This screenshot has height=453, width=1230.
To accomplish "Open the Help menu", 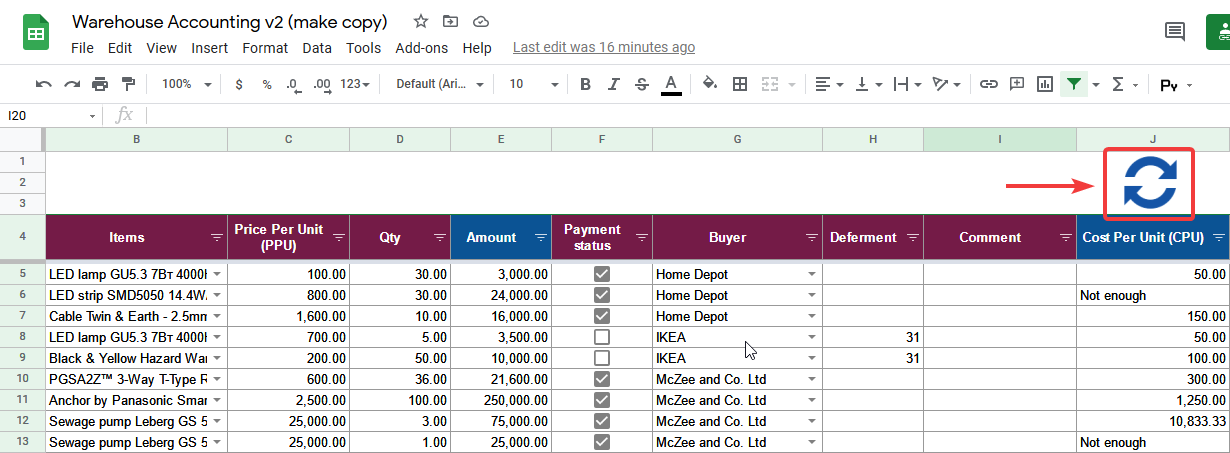I will coord(477,47).
